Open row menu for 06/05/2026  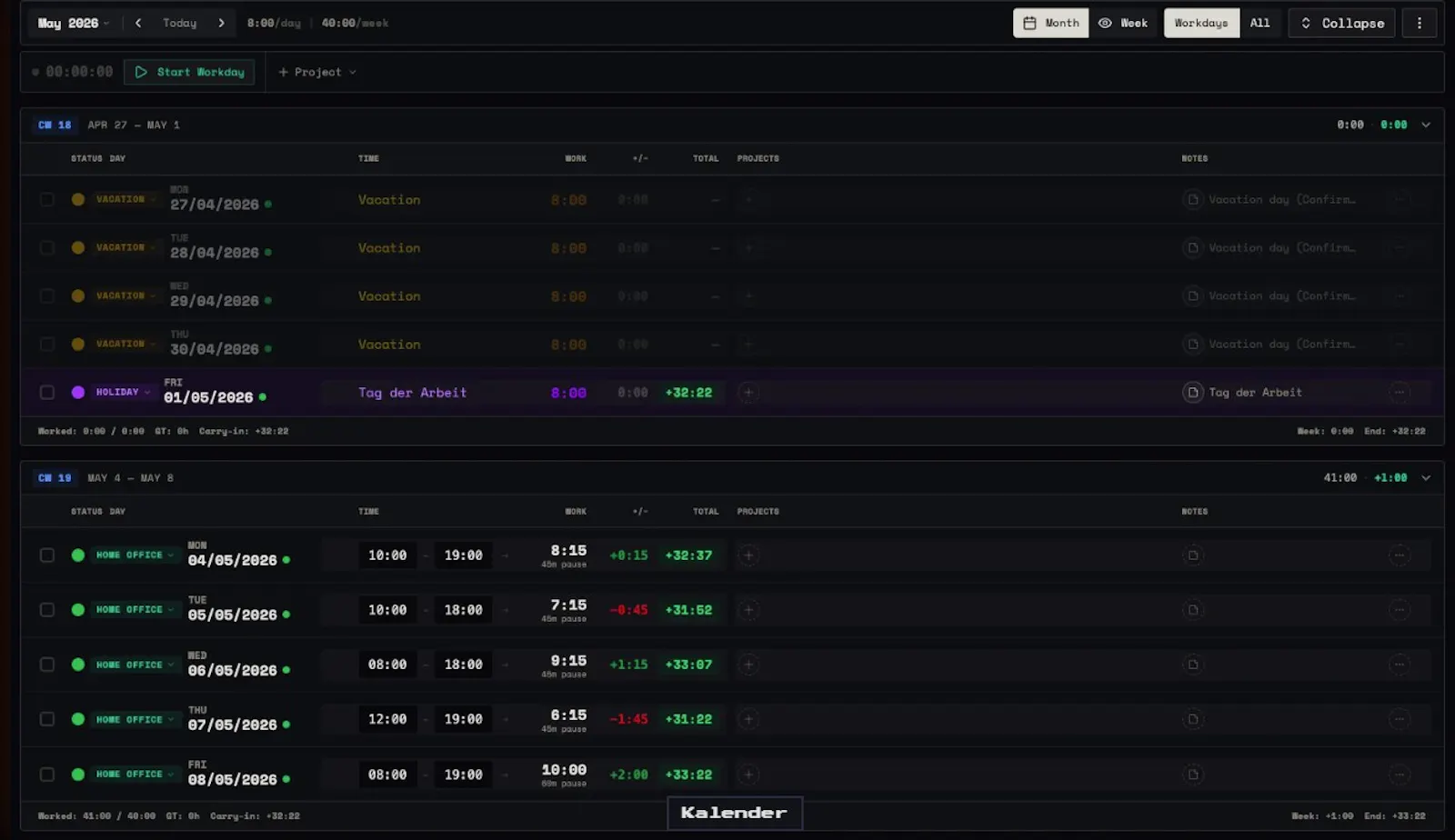[1400, 665]
